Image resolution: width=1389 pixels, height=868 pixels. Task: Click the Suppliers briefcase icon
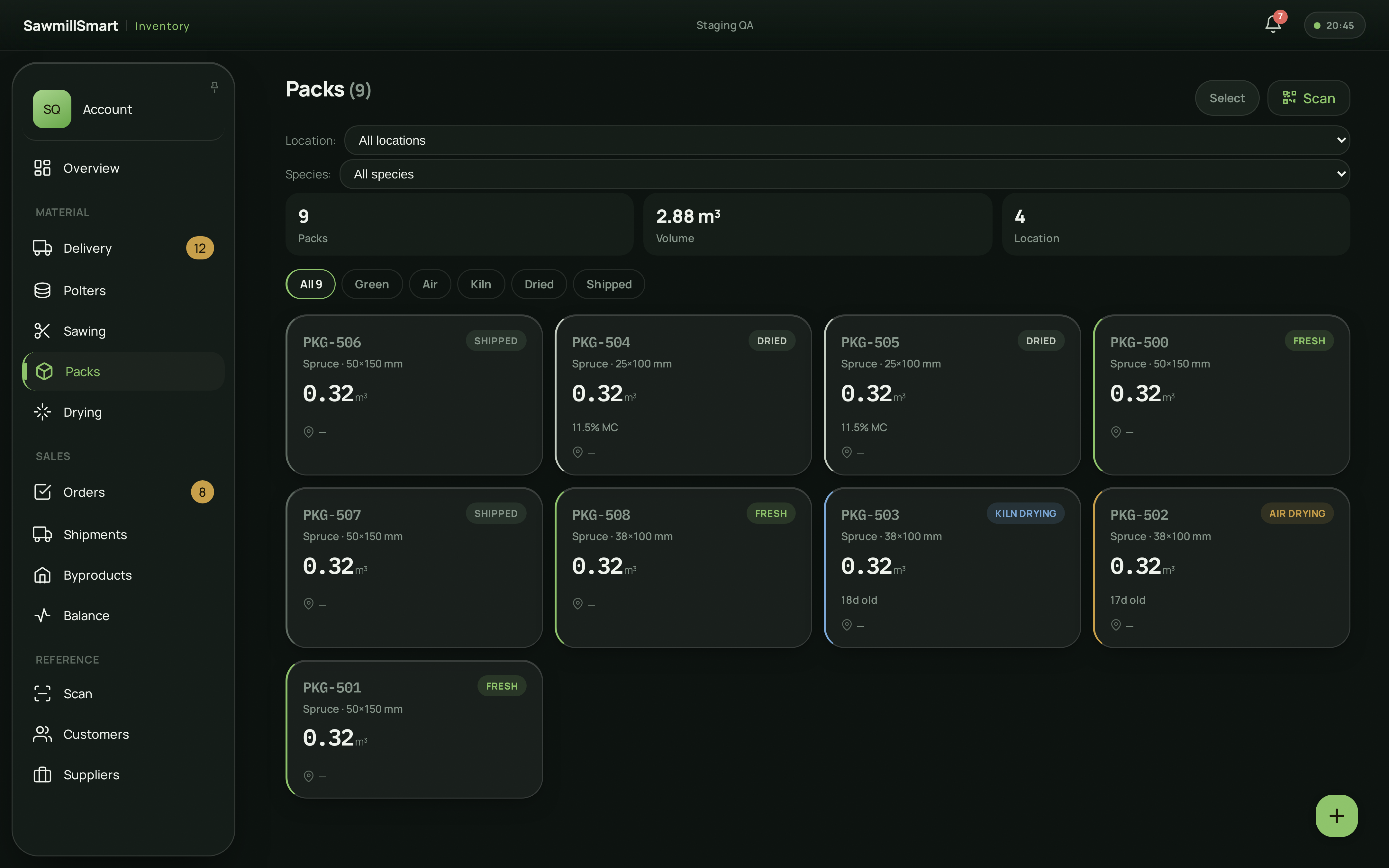[x=42, y=774]
